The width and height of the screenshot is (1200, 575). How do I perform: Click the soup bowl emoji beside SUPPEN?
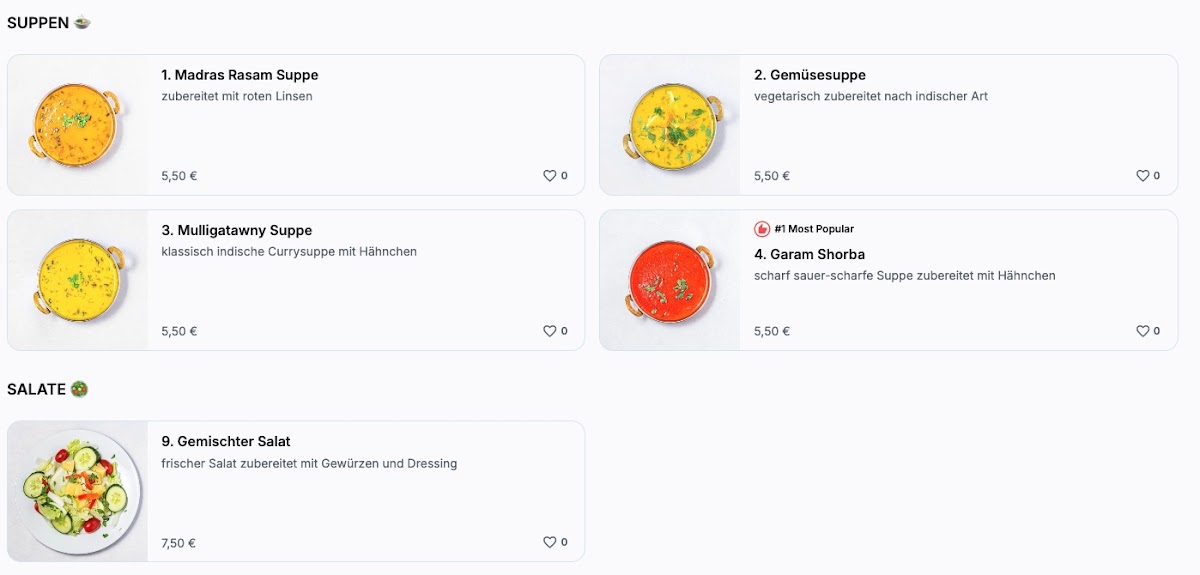[82, 23]
